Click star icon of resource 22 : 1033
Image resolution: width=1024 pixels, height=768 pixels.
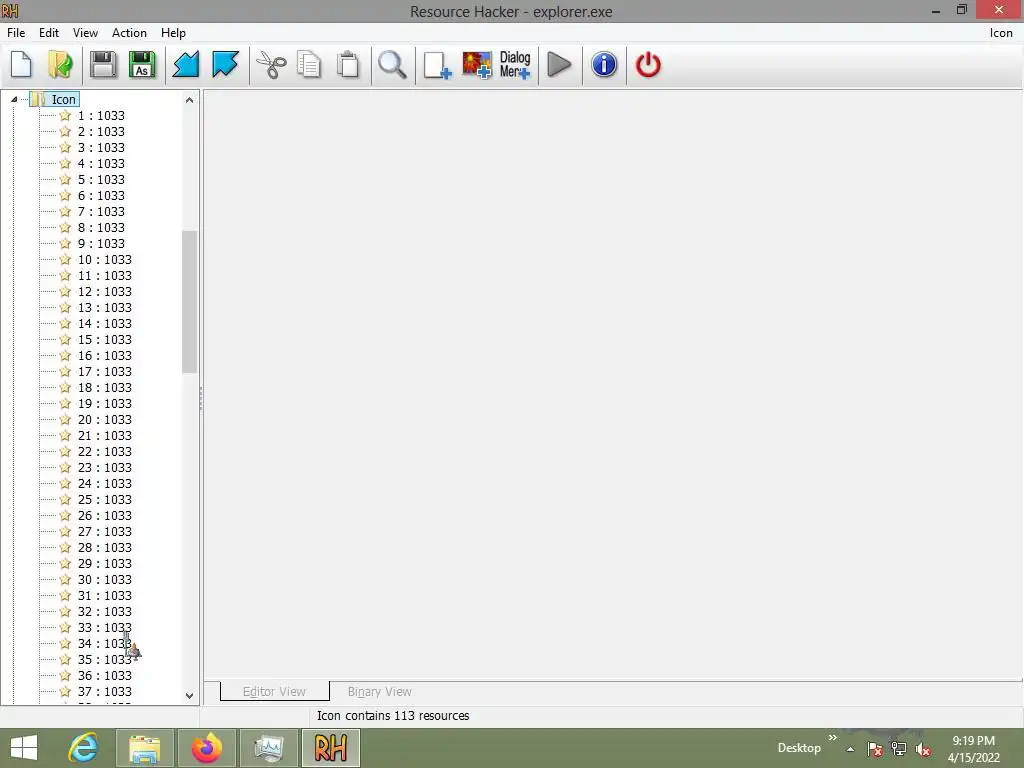click(65, 451)
